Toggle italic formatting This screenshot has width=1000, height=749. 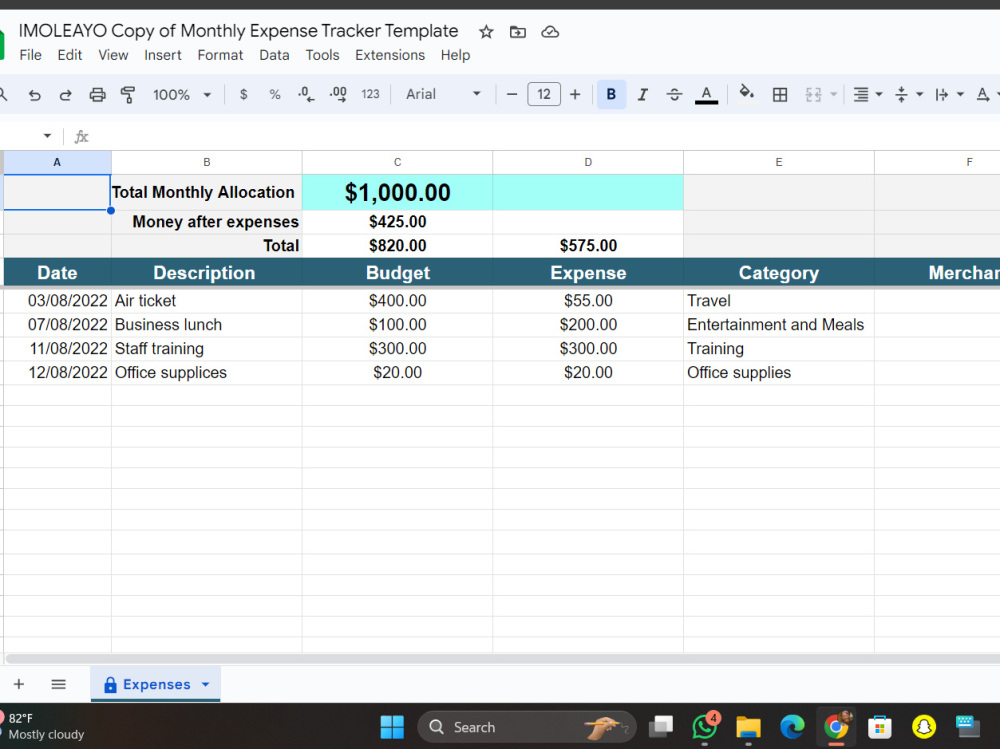[642, 94]
